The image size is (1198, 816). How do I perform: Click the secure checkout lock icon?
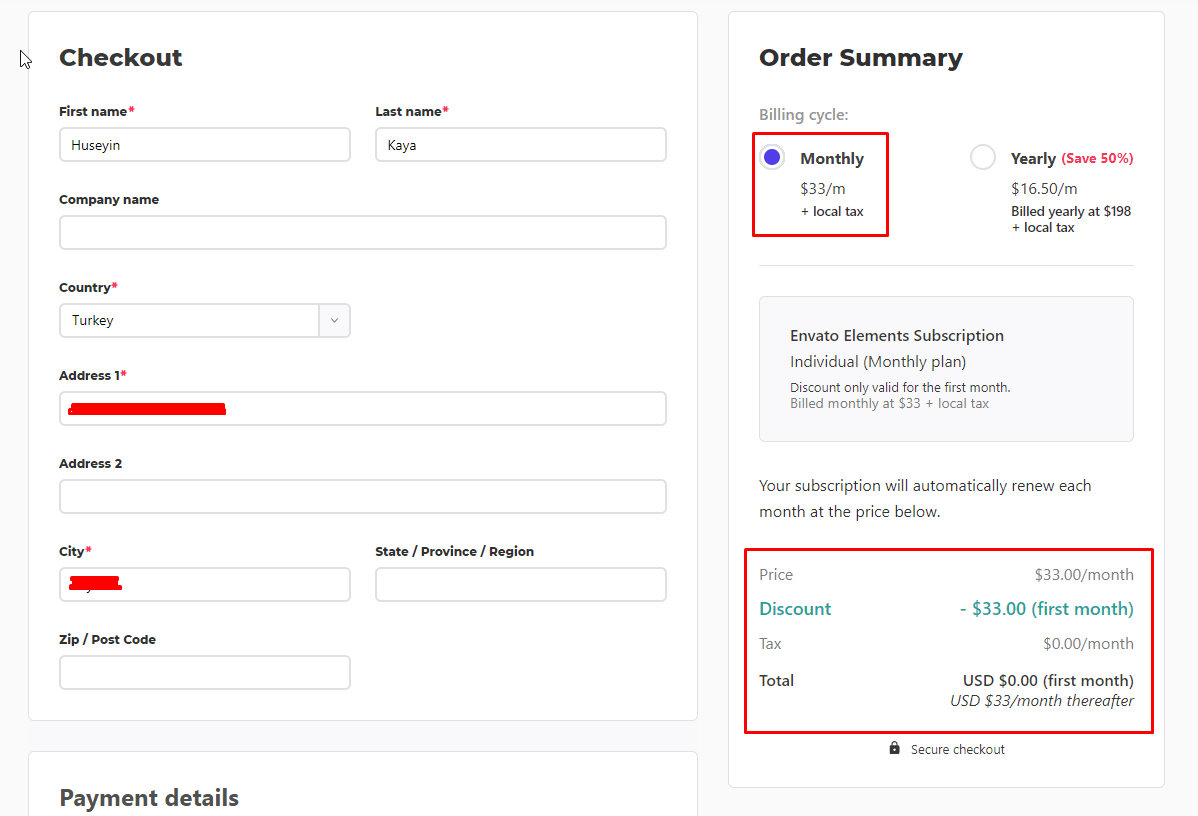pos(894,748)
